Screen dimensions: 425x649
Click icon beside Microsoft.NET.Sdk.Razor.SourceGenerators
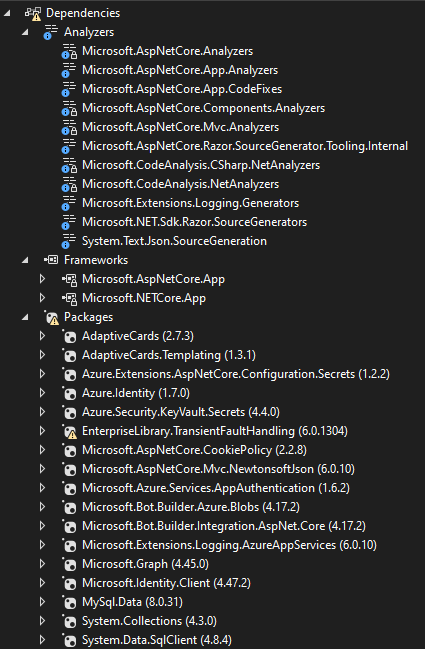point(69,223)
